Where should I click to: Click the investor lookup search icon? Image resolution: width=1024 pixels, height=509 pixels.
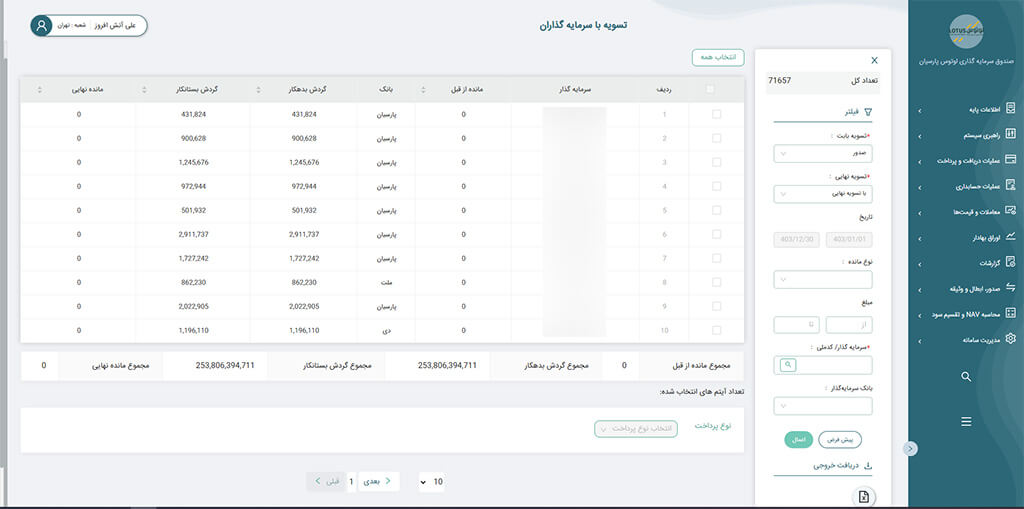point(787,366)
